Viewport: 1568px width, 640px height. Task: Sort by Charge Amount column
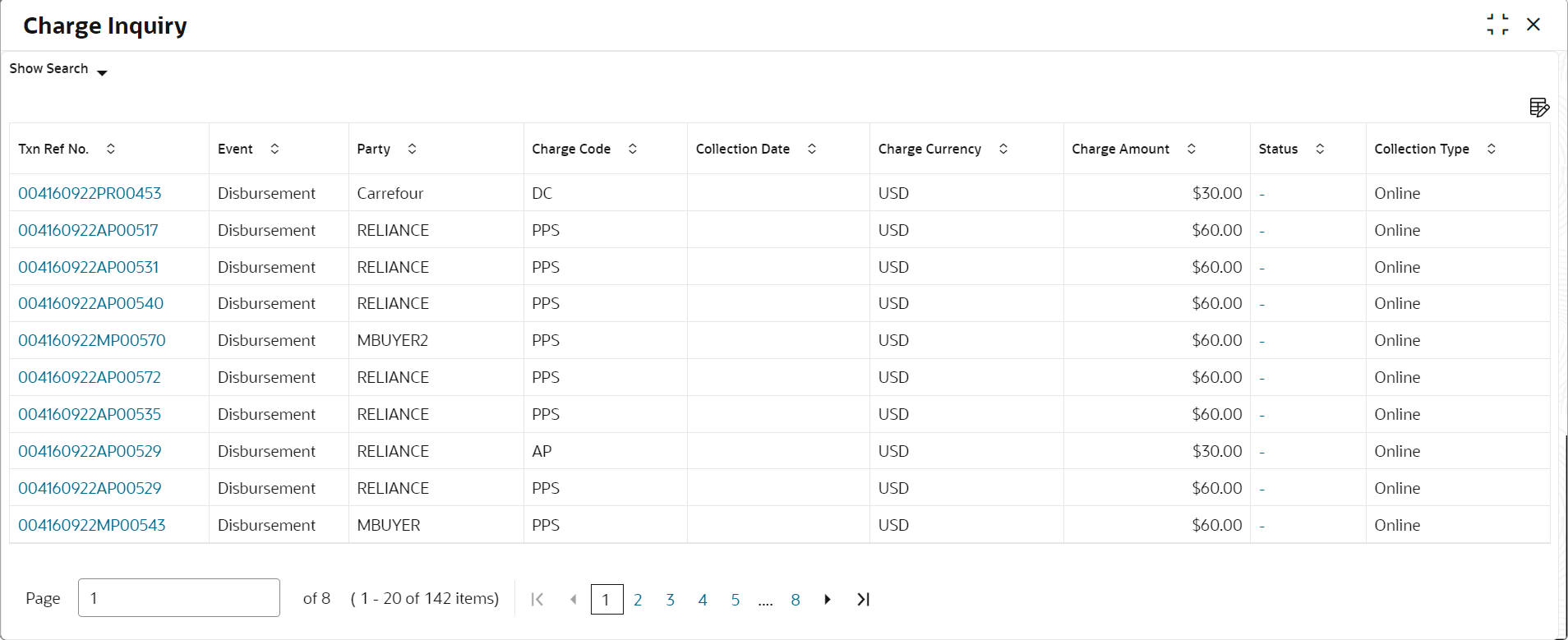tap(1191, 149)
